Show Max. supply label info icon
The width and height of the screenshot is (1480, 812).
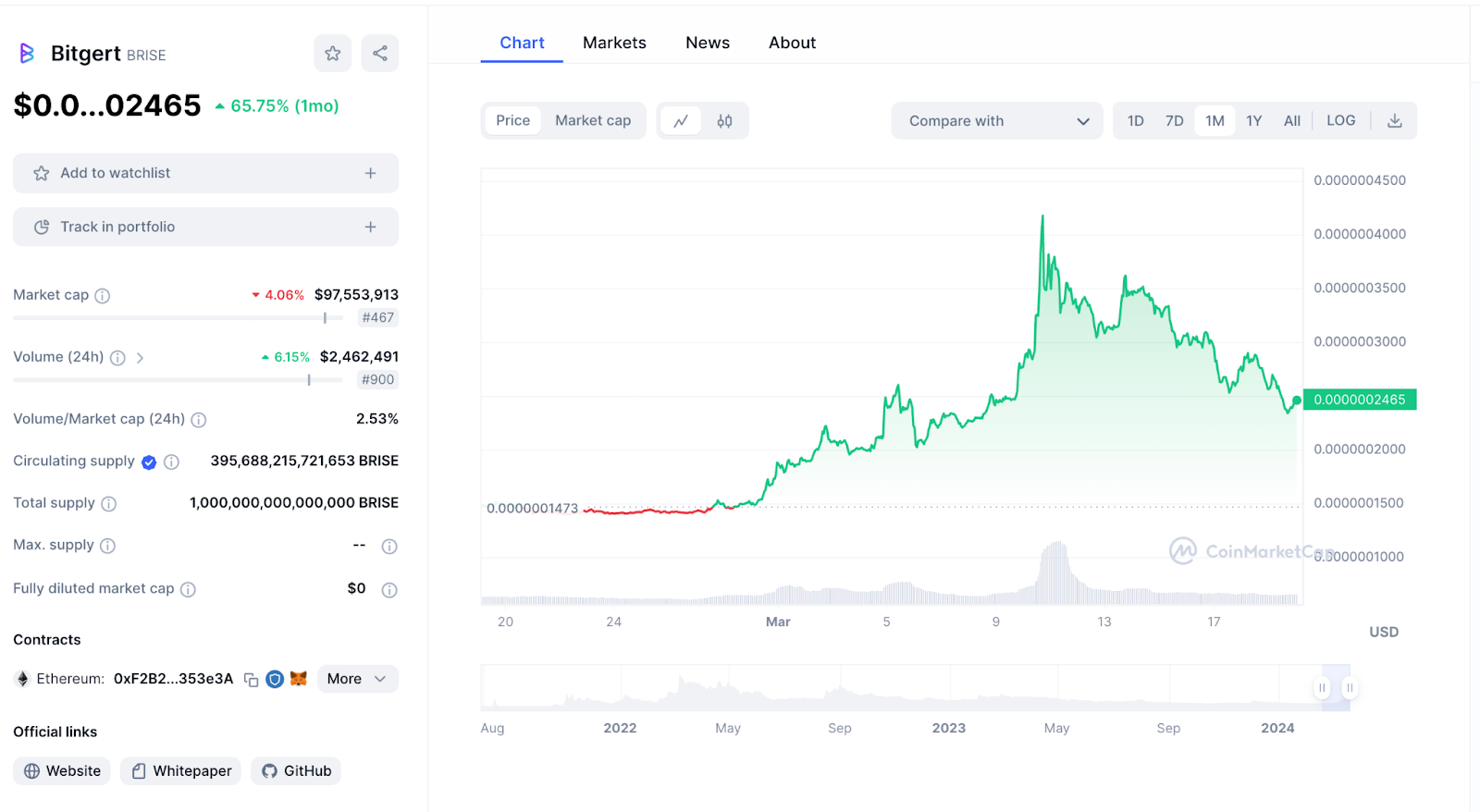pyautogui.click(x=107, y=546)
